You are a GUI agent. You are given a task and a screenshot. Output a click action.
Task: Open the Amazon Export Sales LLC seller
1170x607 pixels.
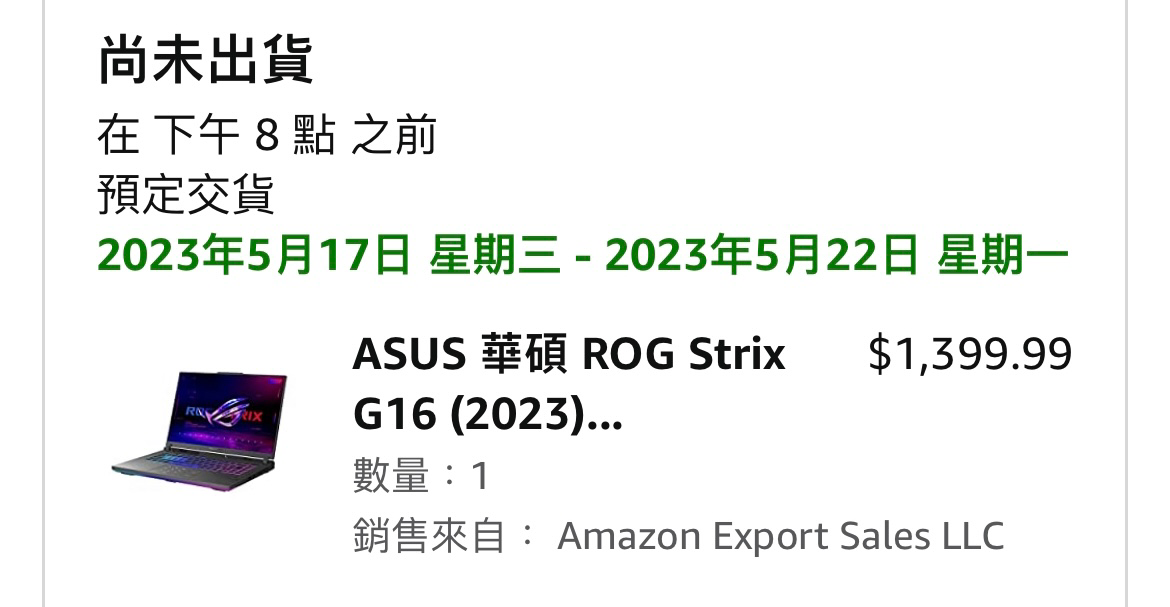coord(780,536)
